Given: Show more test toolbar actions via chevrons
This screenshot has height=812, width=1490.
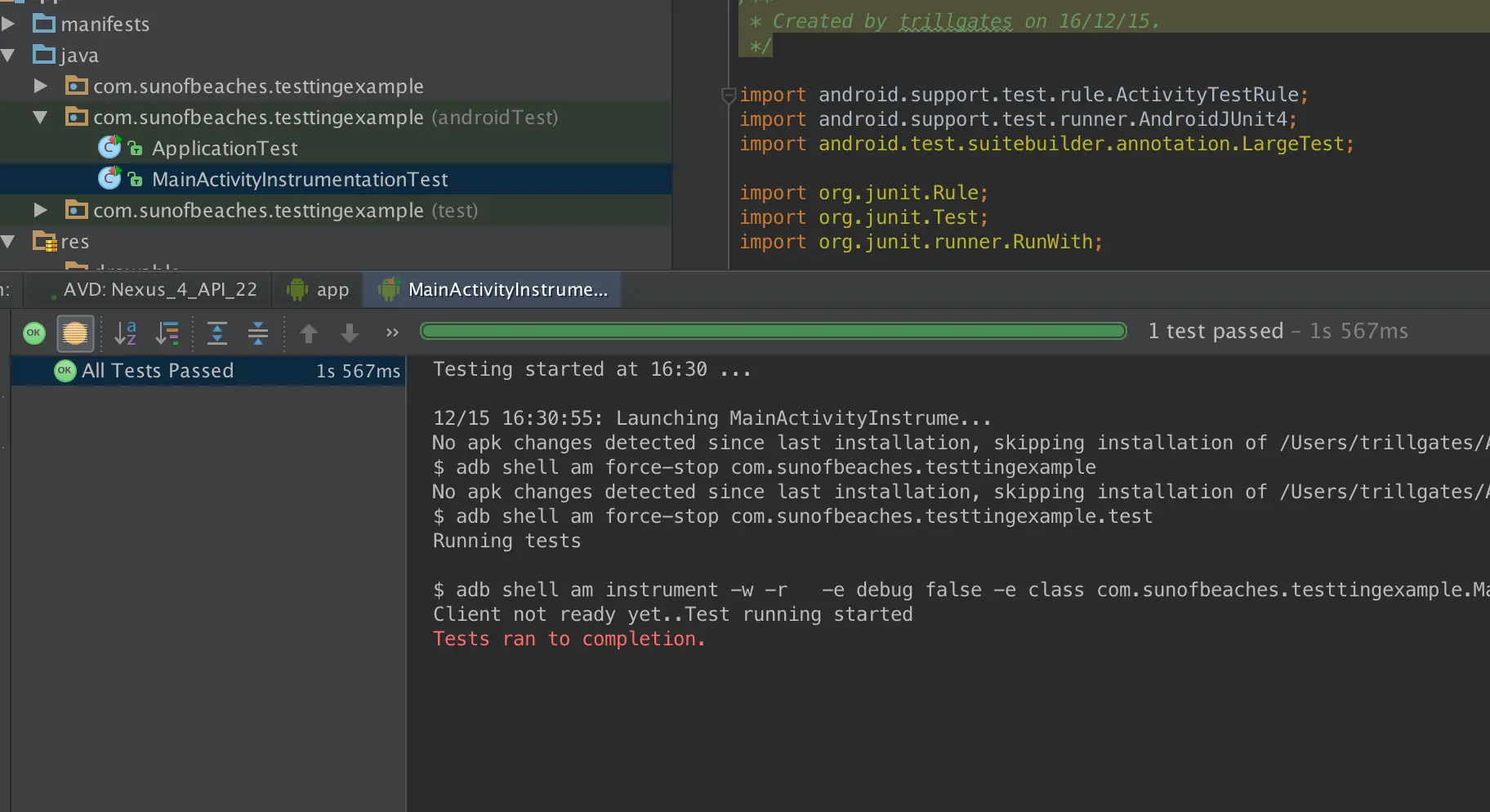Looking at the screenshot, I should (392, 332).
